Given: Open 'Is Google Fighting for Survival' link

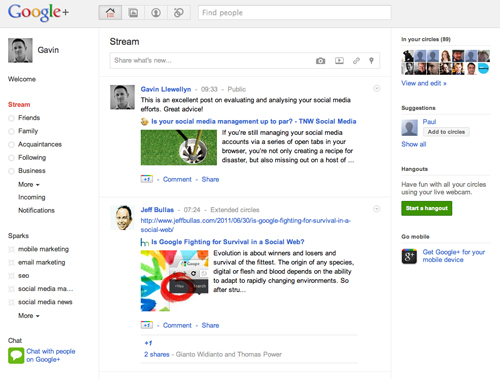Looking at the screenshot, I should coord(228,242).
